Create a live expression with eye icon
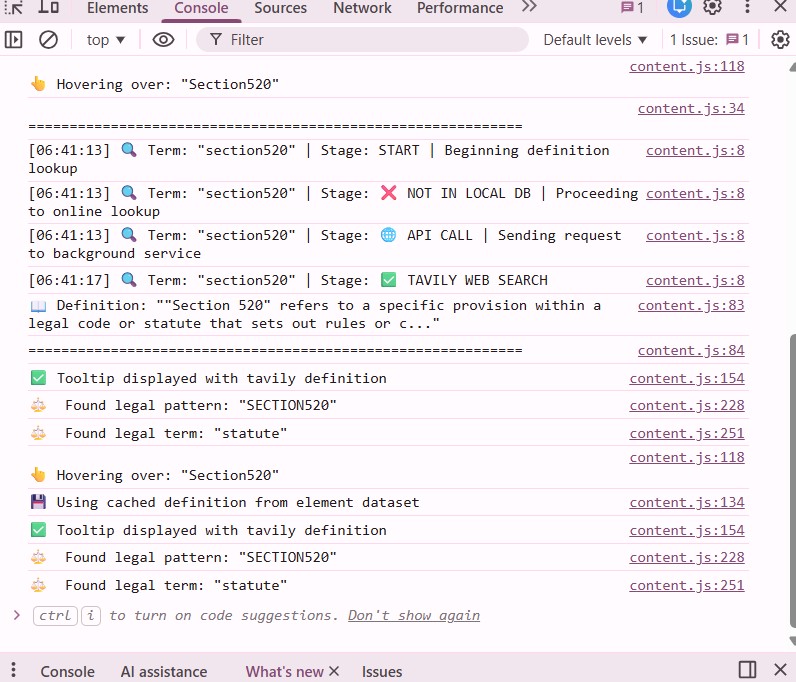 click(163, 40)
